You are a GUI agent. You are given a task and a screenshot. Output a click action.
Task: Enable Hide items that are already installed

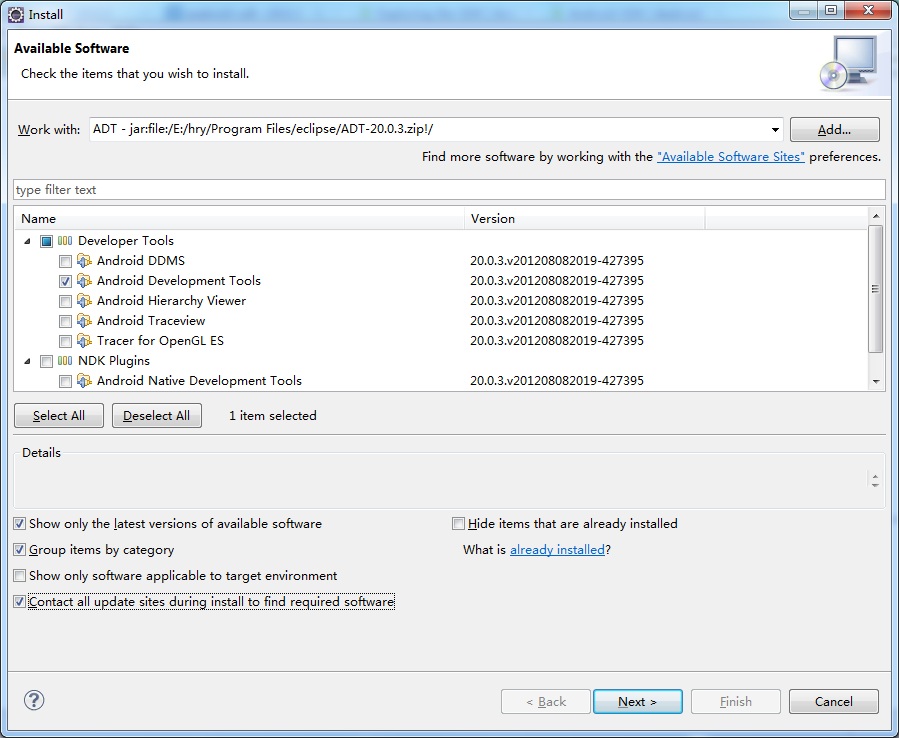[x=459, y=524]
